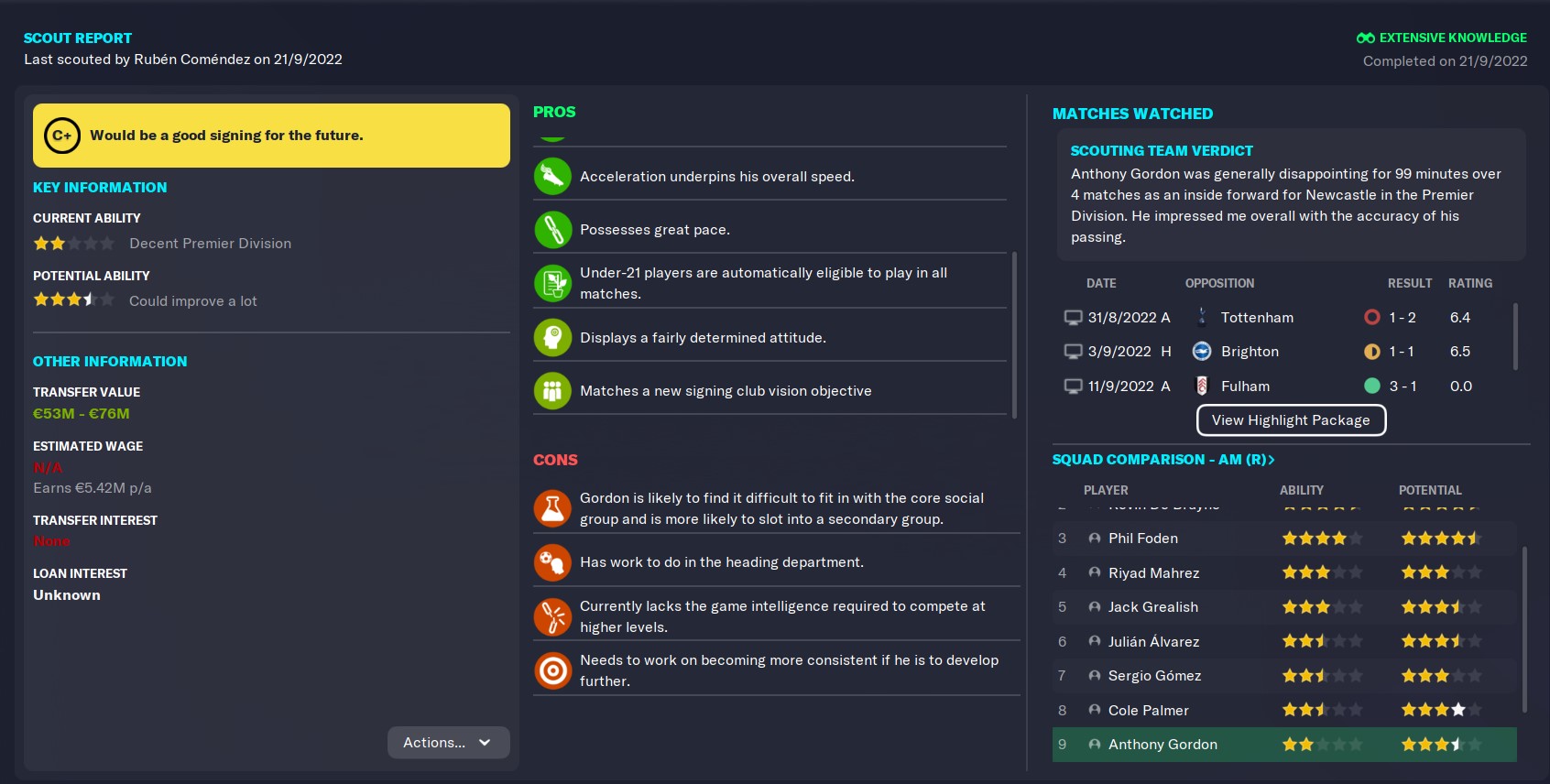This screenshot has height=784, width=1550.
Task: Open Jack Grealish in squad comparison
Action: [x=1153, y=607]
